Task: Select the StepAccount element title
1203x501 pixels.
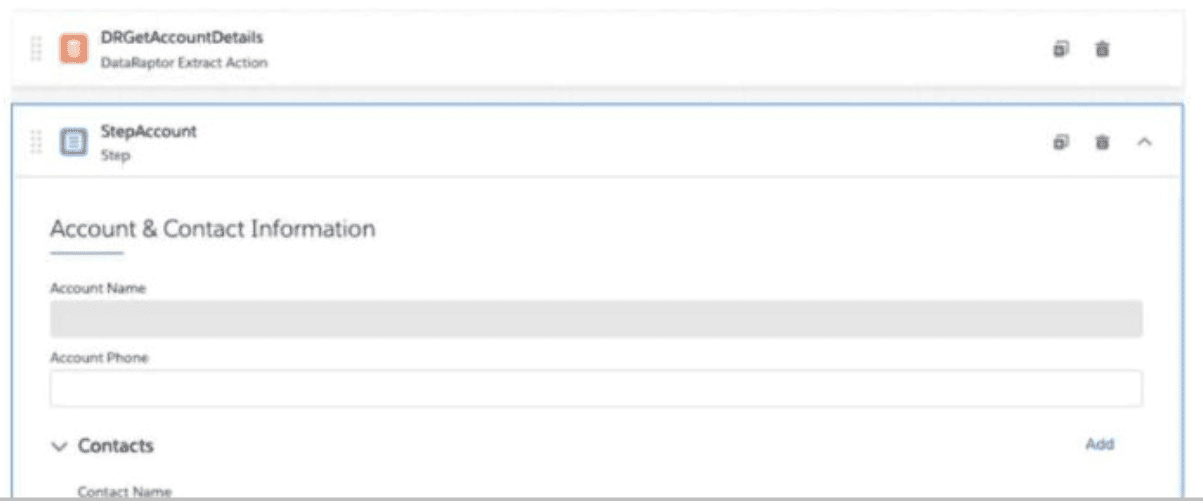Action: pos(148,131)
